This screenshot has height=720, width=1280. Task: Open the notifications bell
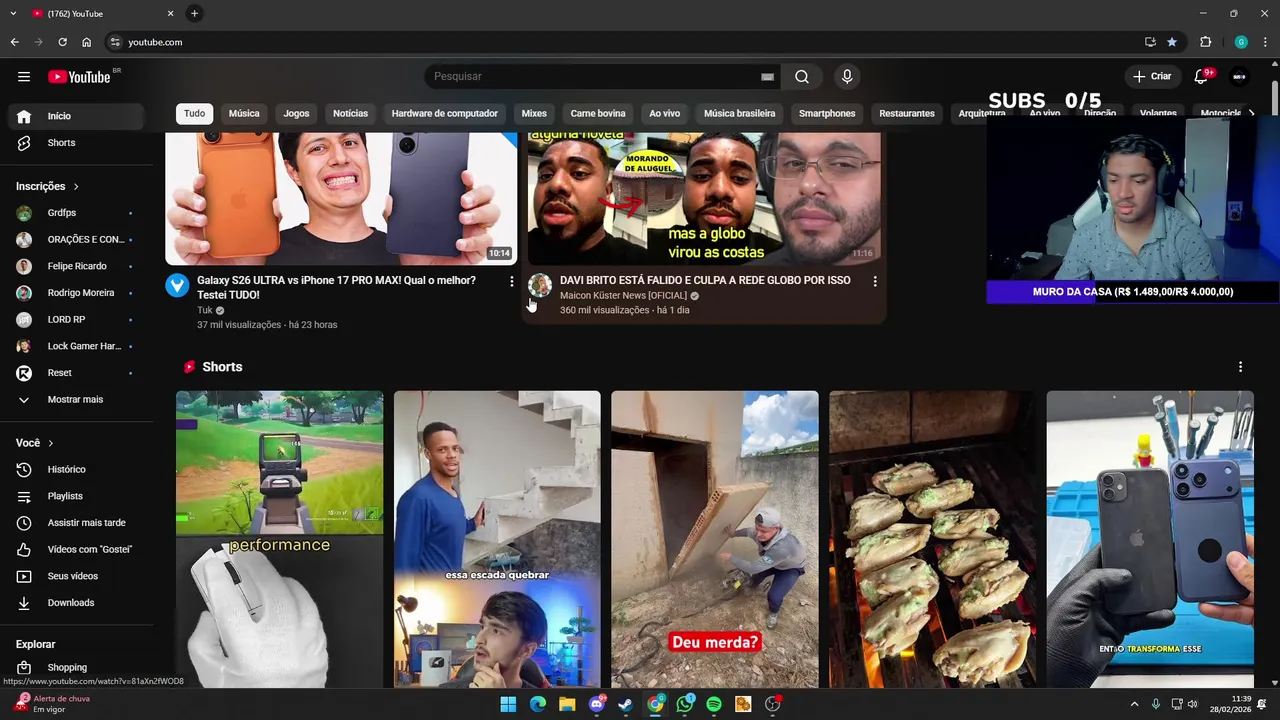(1201, 77)
